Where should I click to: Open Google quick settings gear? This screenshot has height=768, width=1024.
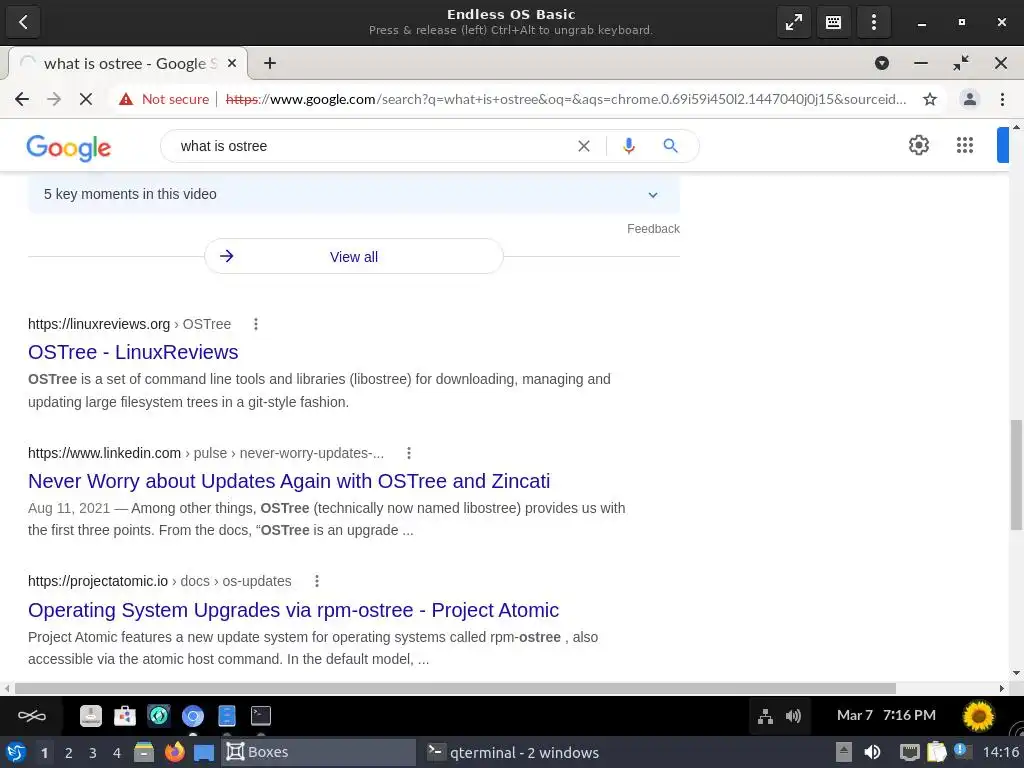pos(919,145)
